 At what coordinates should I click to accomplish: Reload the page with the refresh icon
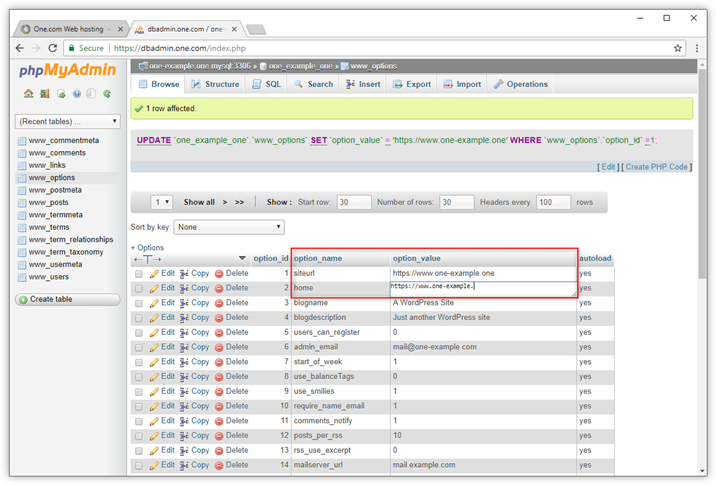click(x=53, y=48)
